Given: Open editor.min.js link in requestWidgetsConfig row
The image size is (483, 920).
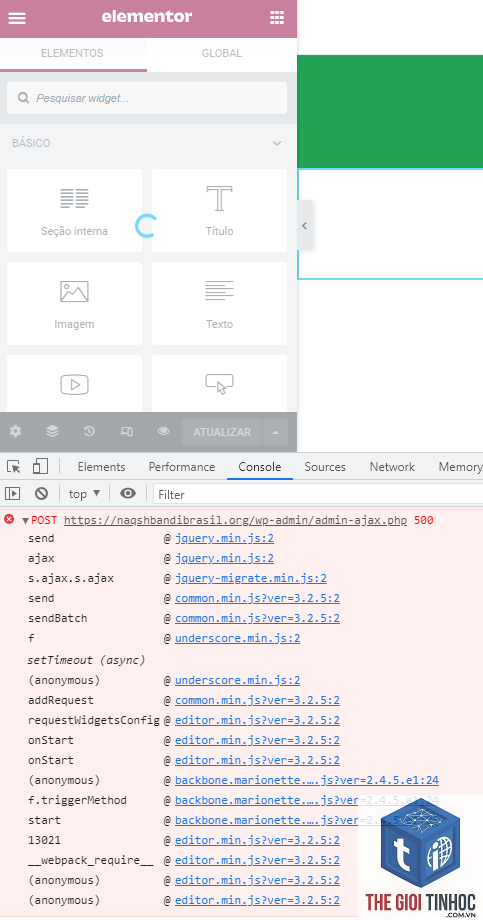Looking at the screenshot, I should click(257, 721).
